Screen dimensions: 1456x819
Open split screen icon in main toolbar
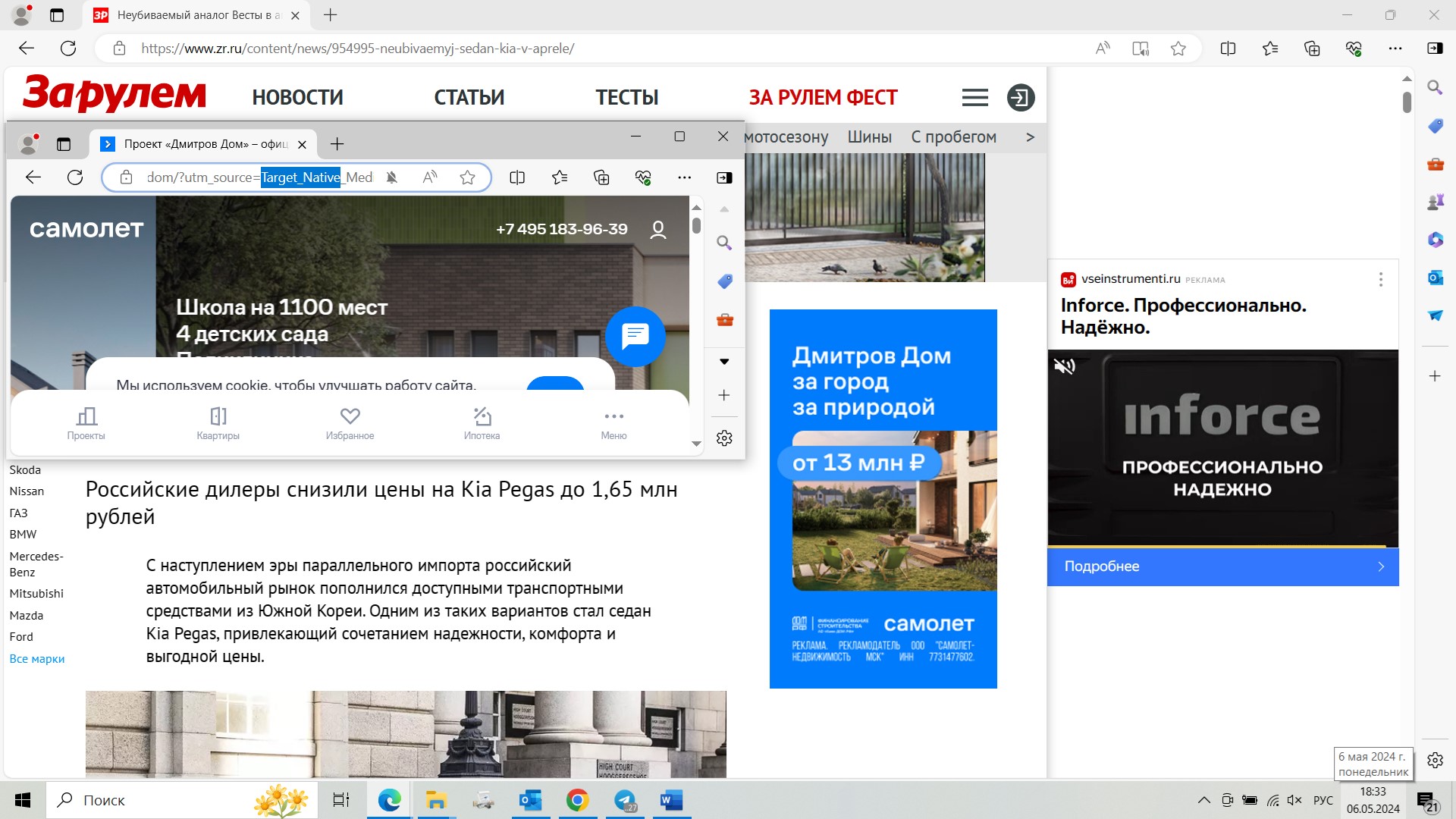(1228, 49)
